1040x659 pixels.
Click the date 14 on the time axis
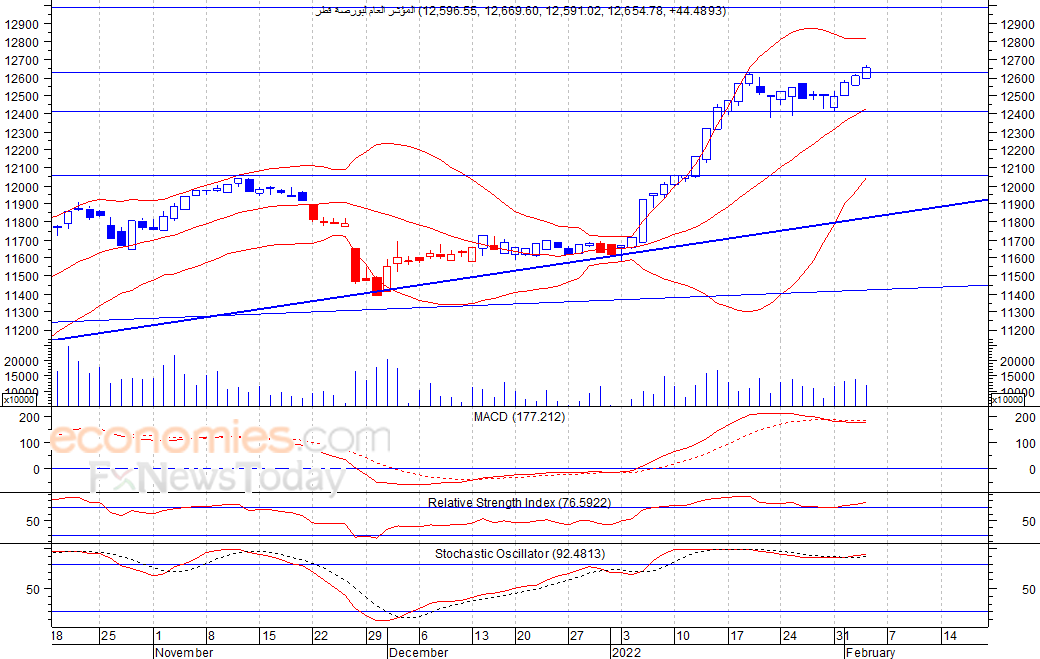tap(950, 636)
